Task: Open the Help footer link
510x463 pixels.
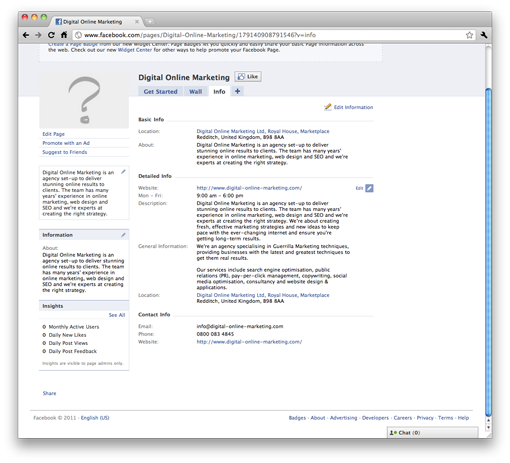Action: 463,418
